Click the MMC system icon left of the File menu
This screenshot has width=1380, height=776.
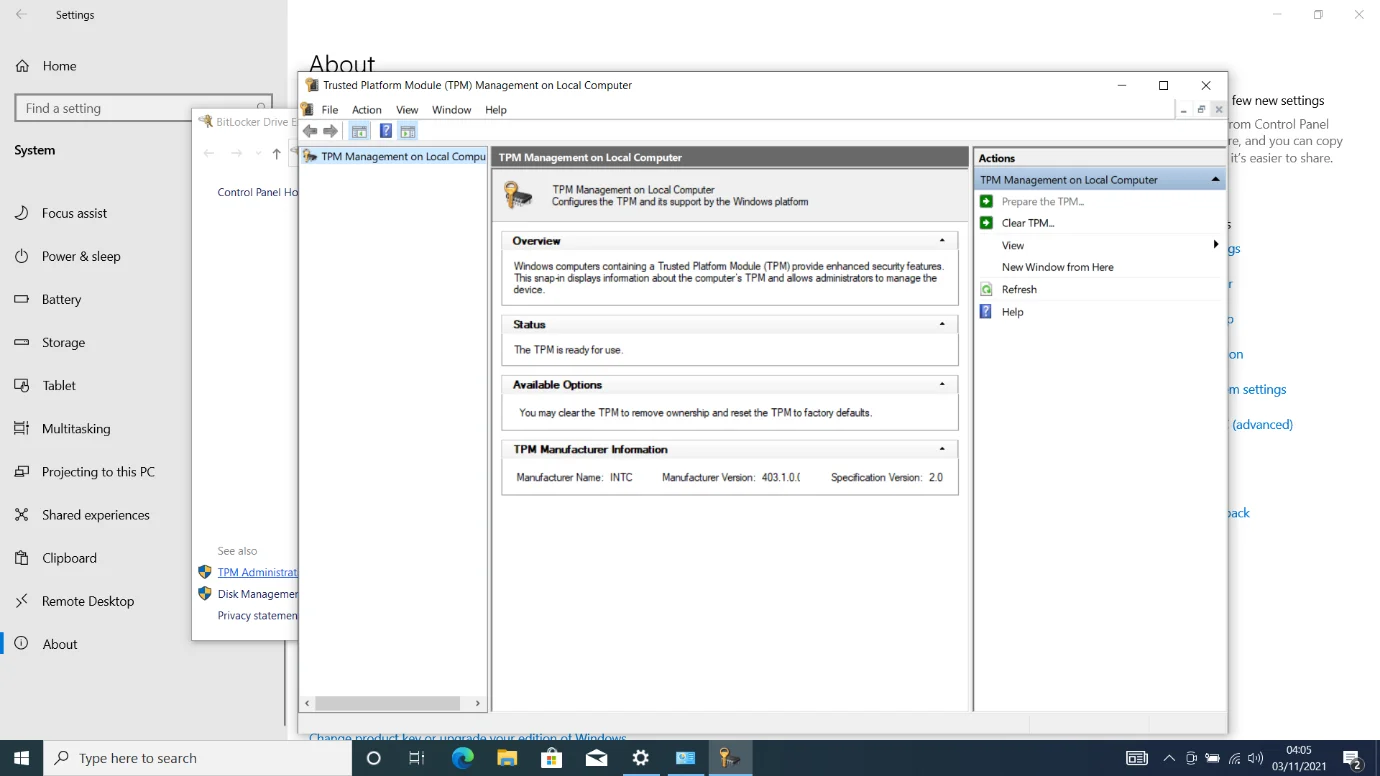pos(308,109)
